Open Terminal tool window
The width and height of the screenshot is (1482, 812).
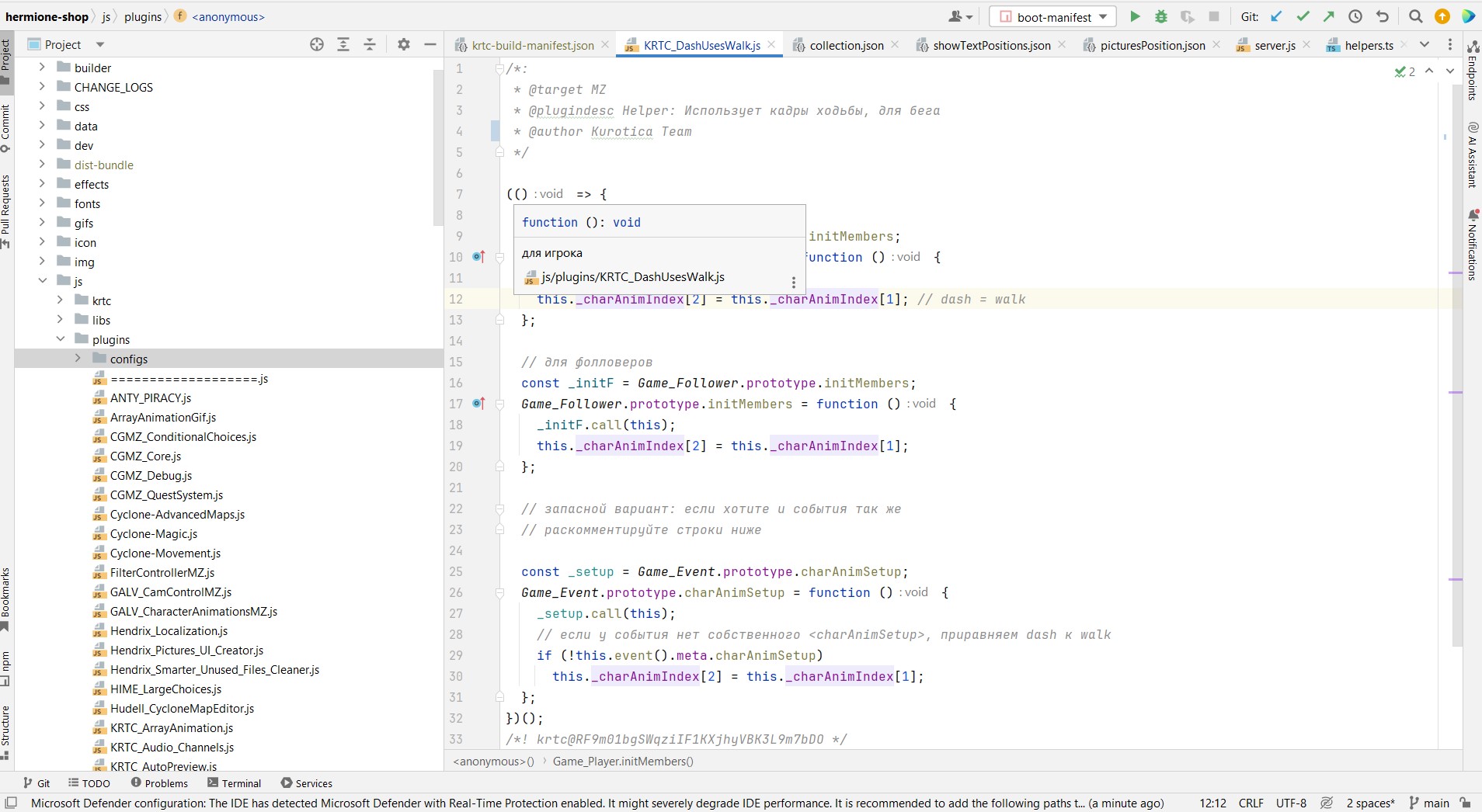point(234,783)
